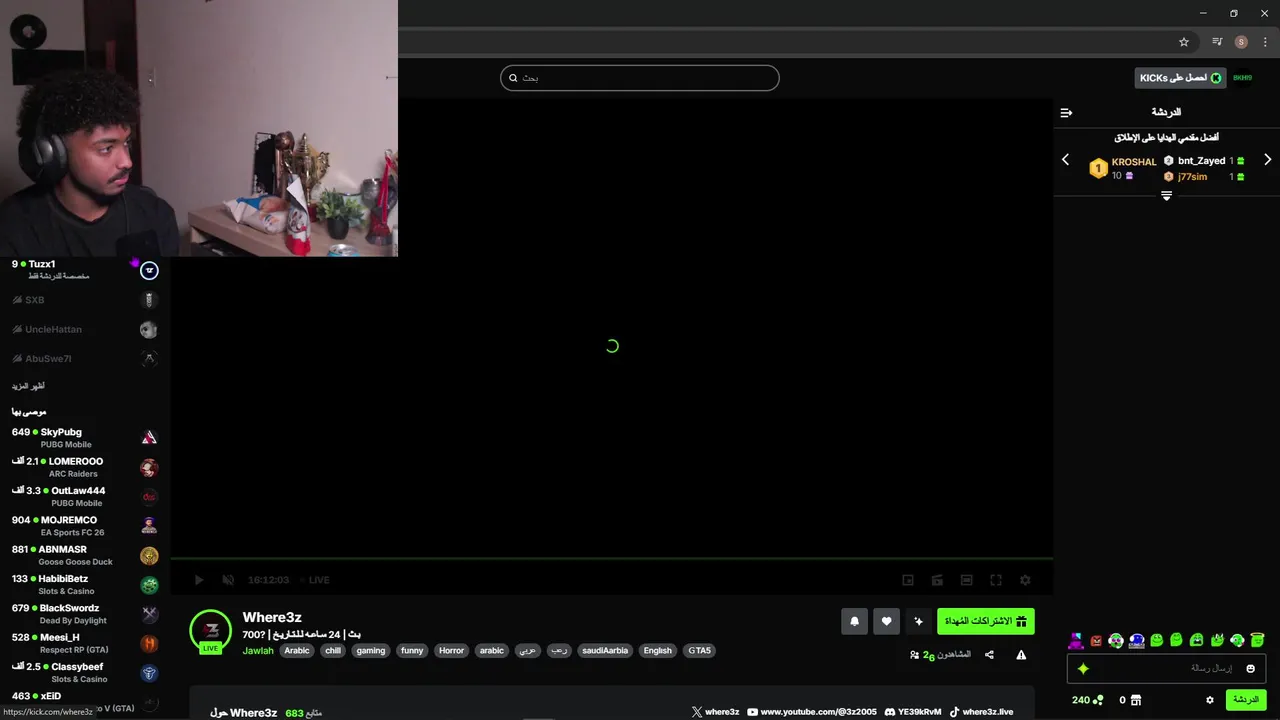Go to previous top gifters page

1065,160
